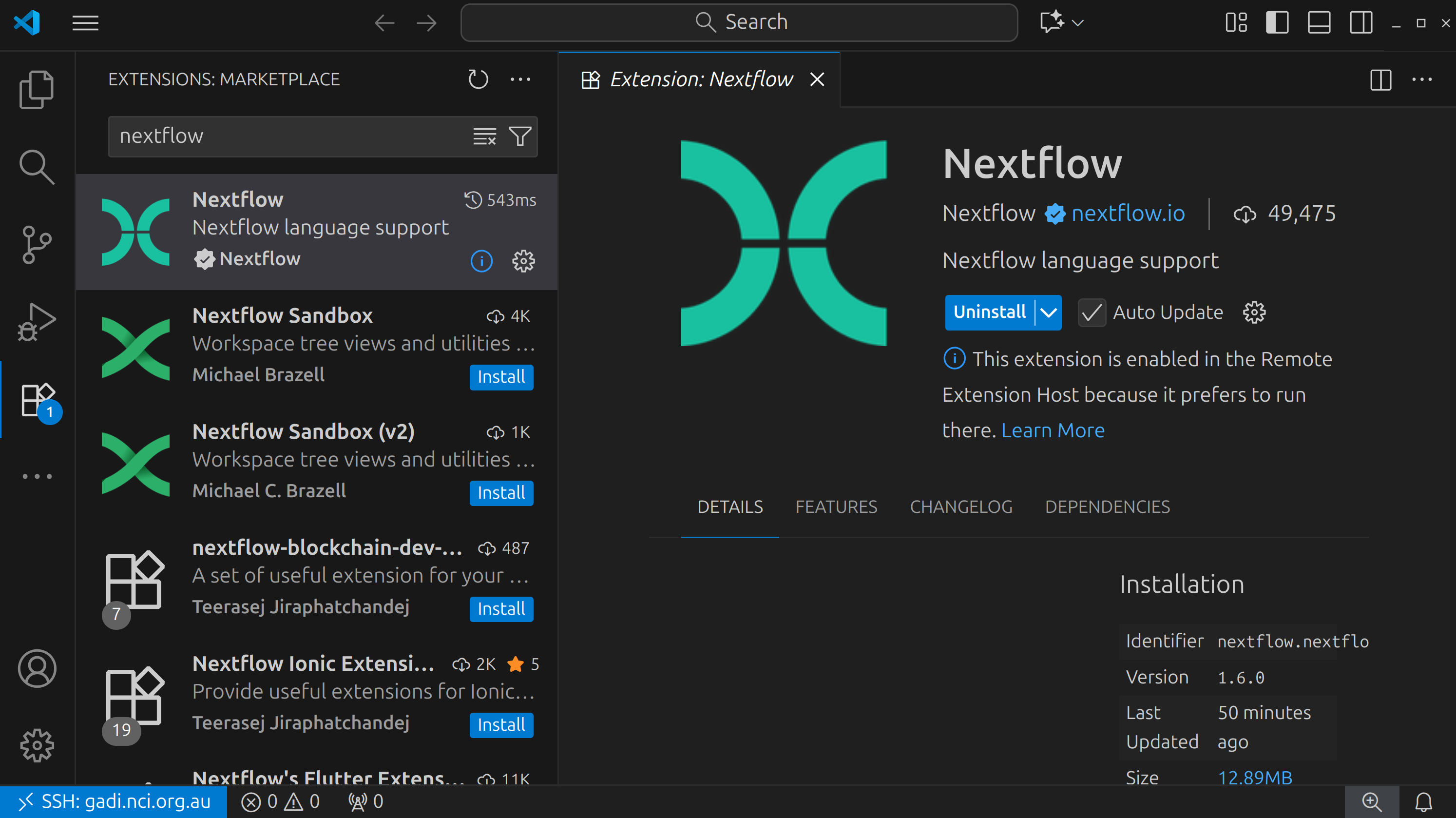Switch to the CHANGELOG tab
1456x818 pixels.
click(961, 506)
